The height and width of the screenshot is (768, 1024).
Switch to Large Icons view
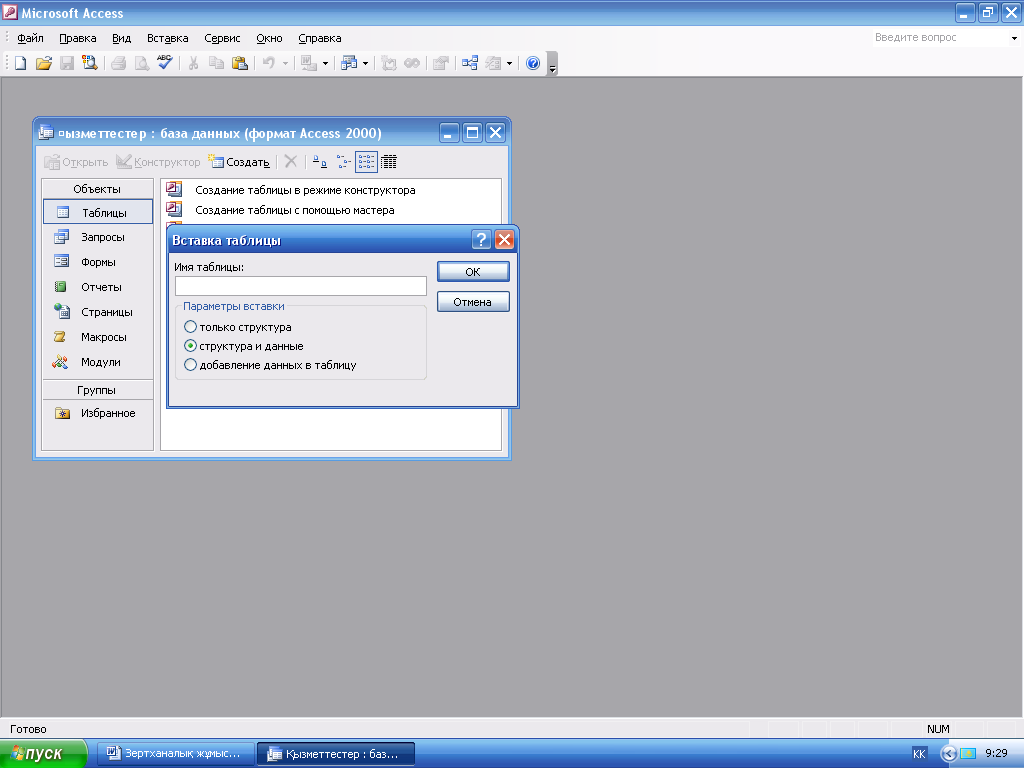tap(319, 161)
